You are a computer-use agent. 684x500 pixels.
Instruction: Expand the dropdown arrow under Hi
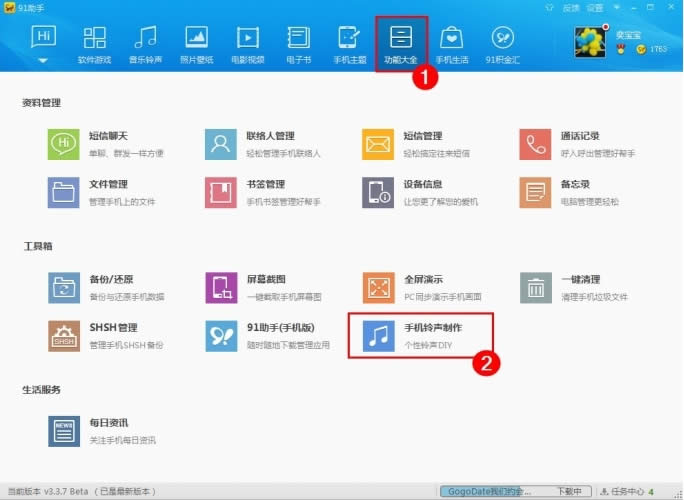(43, 61)
